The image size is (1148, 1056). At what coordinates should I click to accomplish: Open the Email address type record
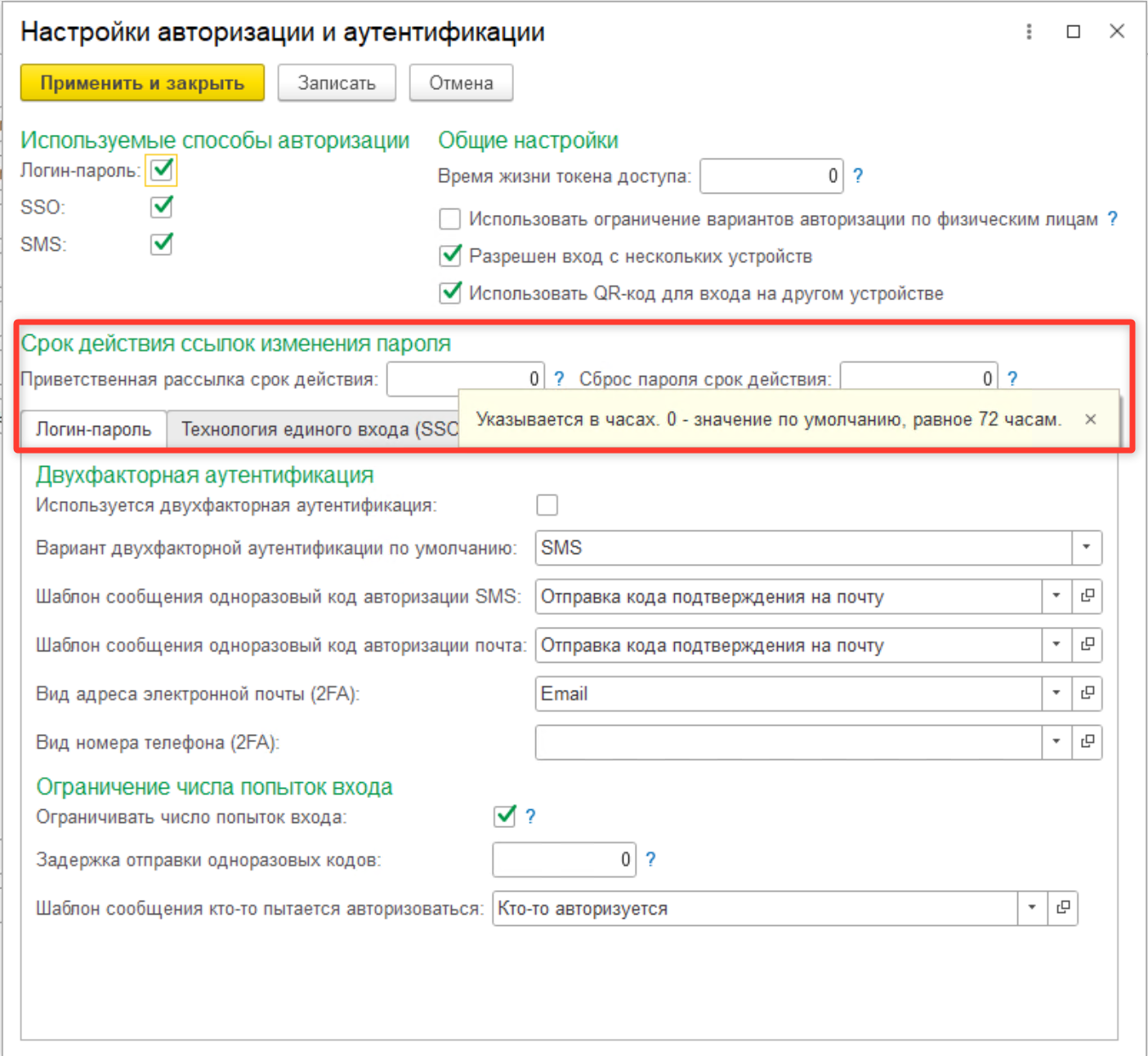click(x=1087, y=693)
